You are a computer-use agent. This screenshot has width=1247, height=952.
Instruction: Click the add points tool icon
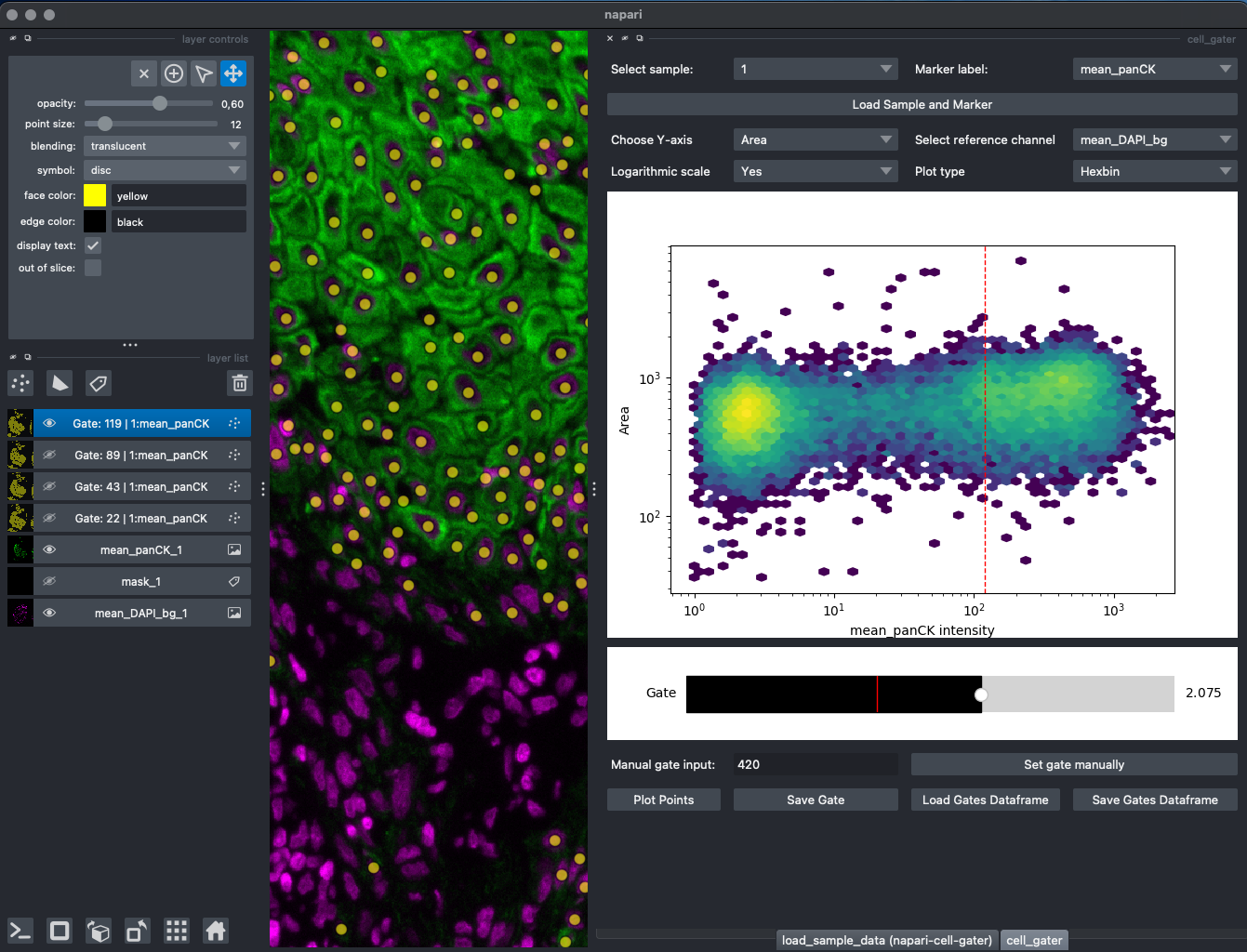tap(174, 73)
